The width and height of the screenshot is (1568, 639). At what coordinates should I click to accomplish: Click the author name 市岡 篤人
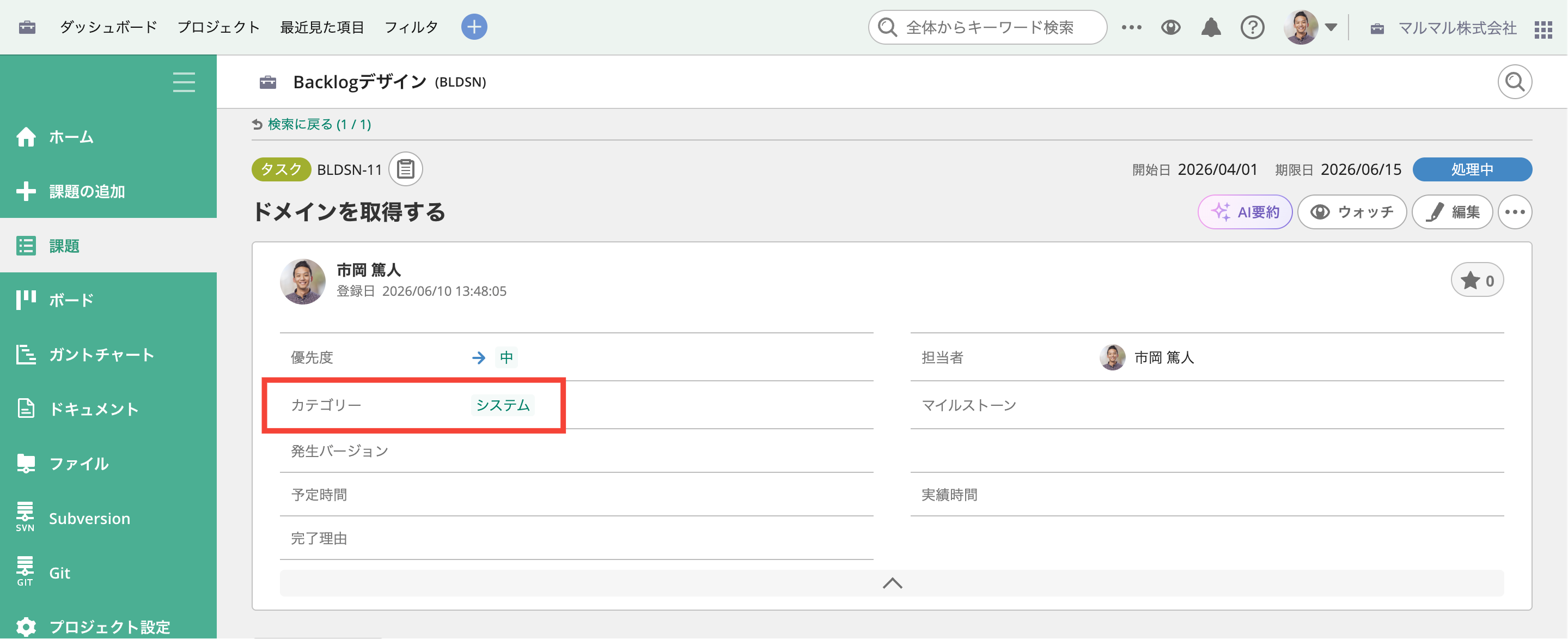pyautogui.click(x=368, y=270)
